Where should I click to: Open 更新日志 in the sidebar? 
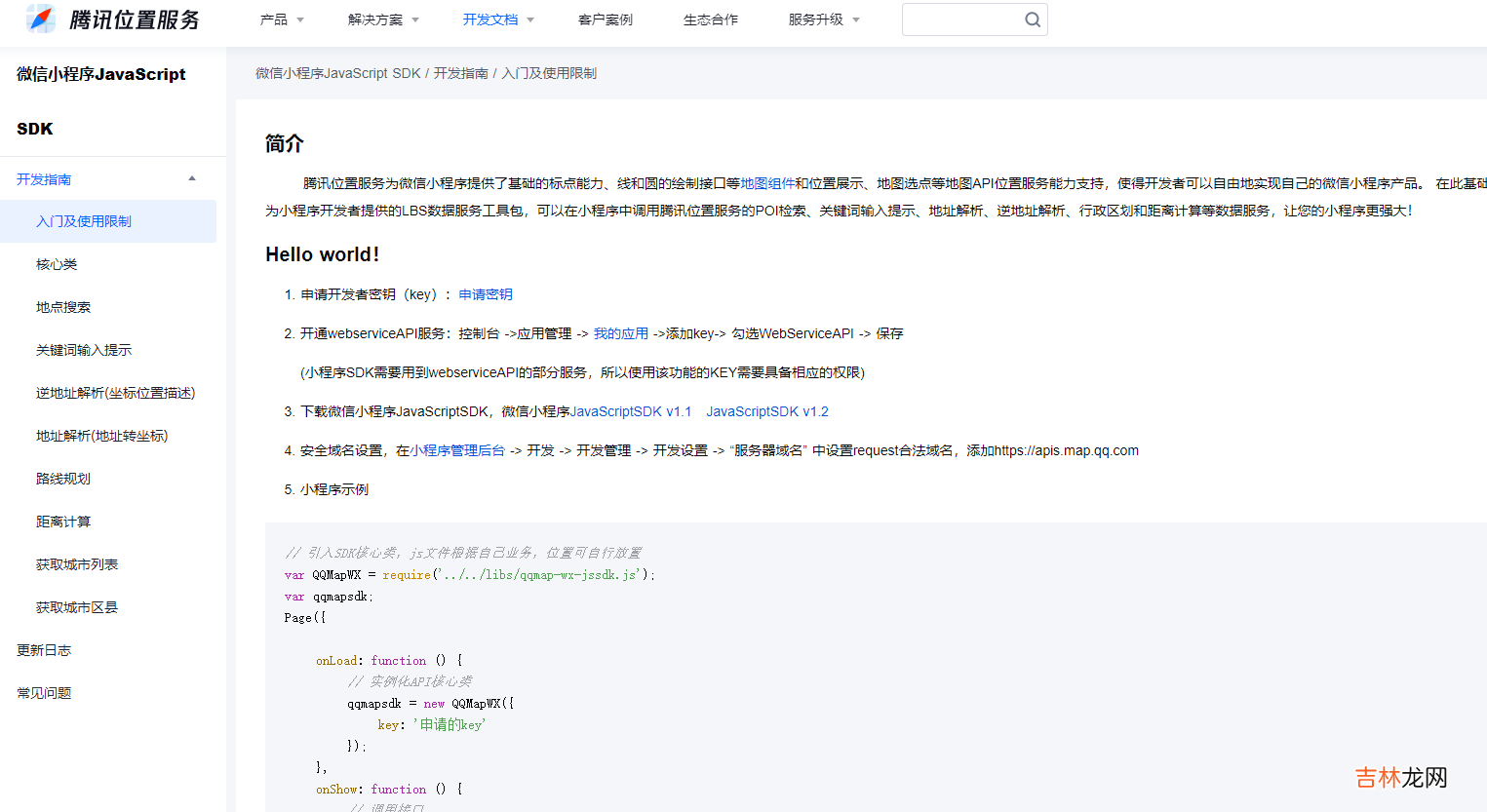tap(44, 650)
